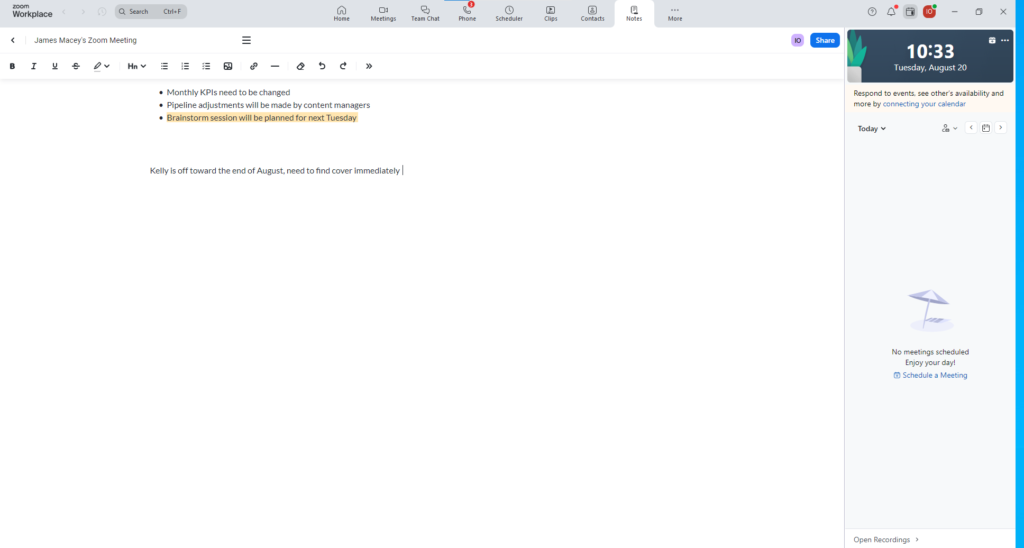Expand the Today dropdown in calendar
The image size is (1024, 548).
pos(872,128)
